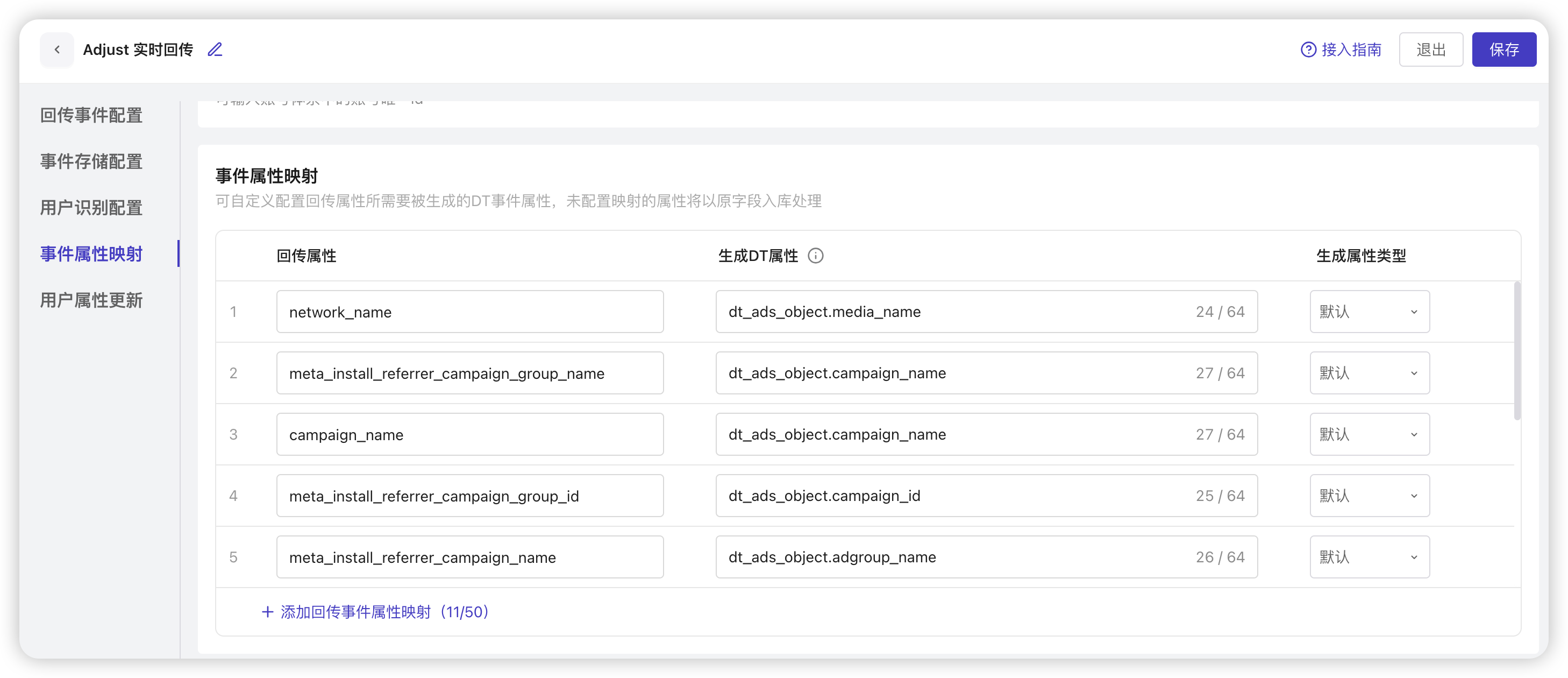The width and height of the screenshot is (1568, 678).
Task: Open the 默认 type dropdown for network_name row
Action: click(1369, 311)
